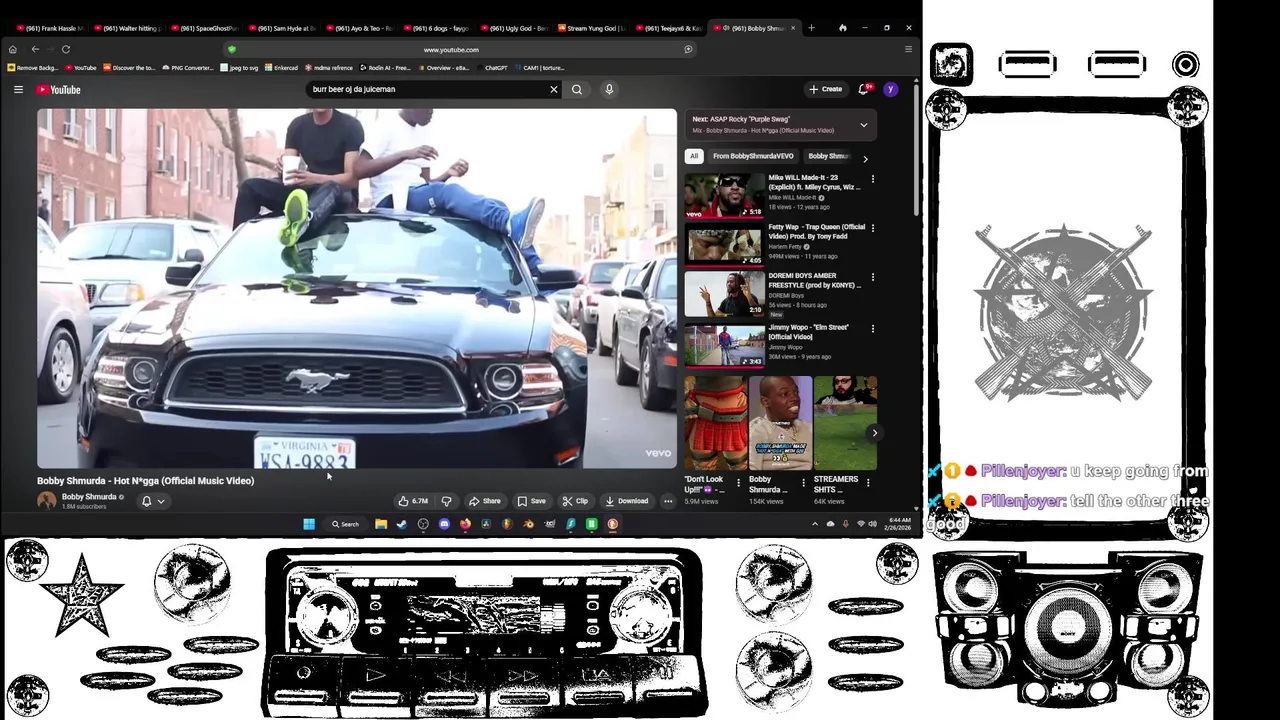Open options for Jimmy Wopo Elm Street video
Screen dimensions: 1280x720
[x=872, y=328]
